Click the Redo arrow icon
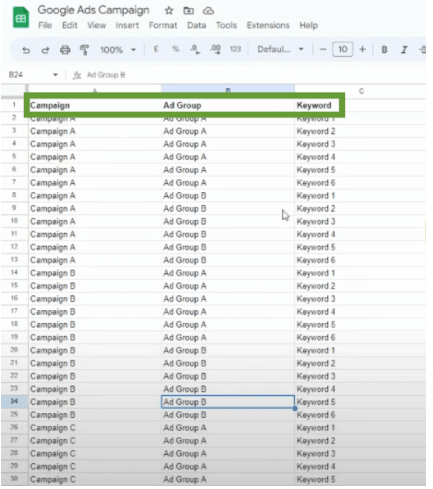This screenshot has height=489, width=433. click(45, 50)
